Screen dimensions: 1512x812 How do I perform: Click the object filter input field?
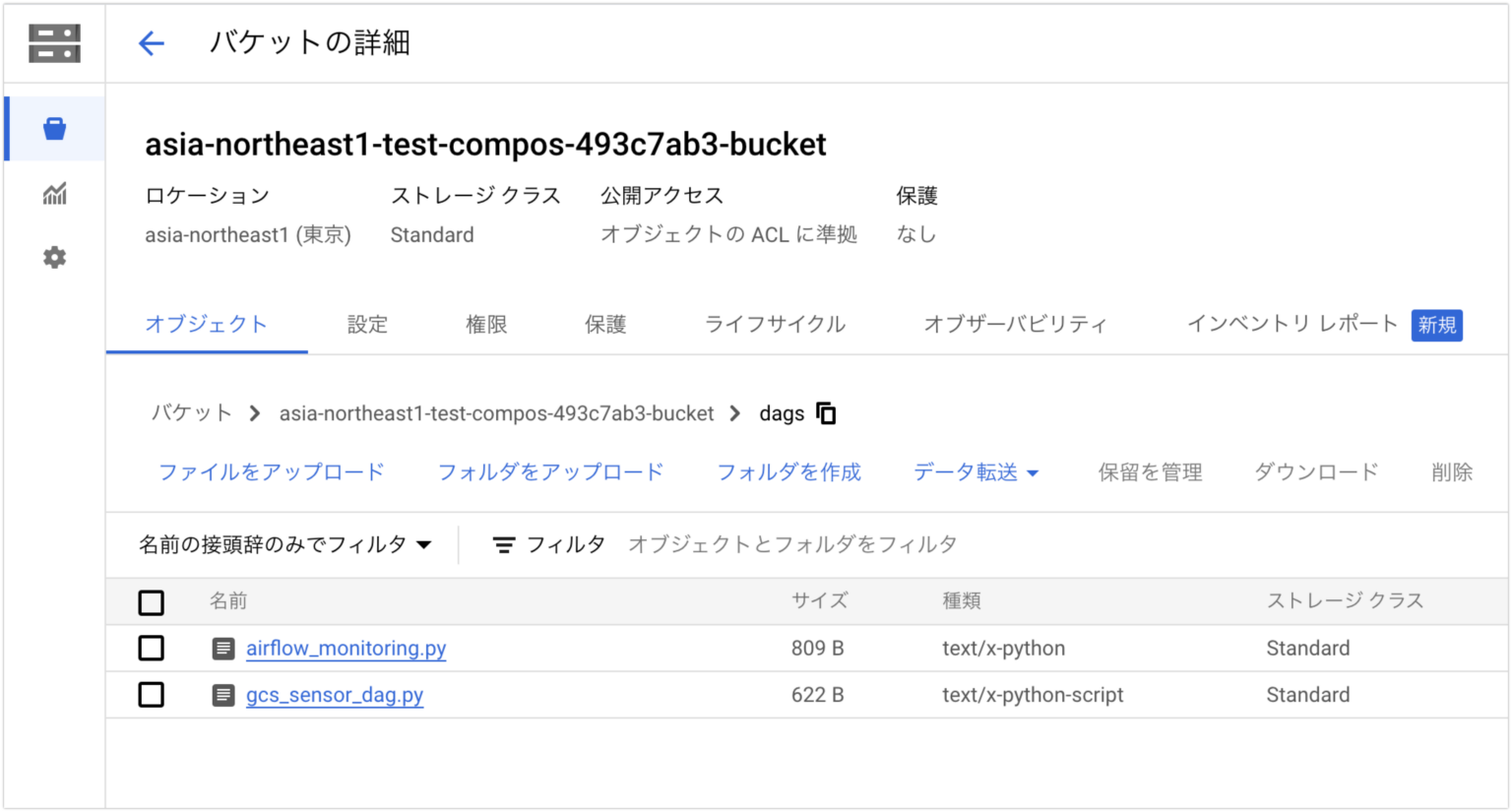pos(792,543)
